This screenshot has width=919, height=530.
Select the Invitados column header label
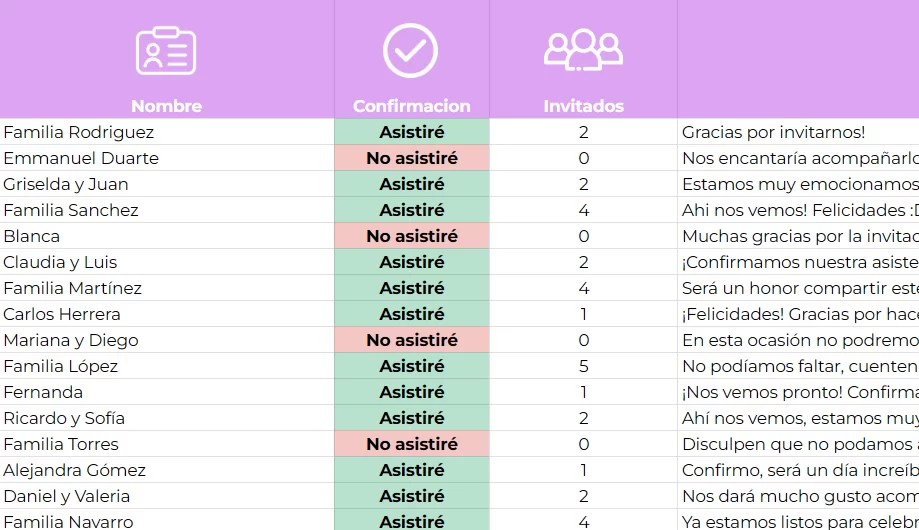(x=583, y=106)
